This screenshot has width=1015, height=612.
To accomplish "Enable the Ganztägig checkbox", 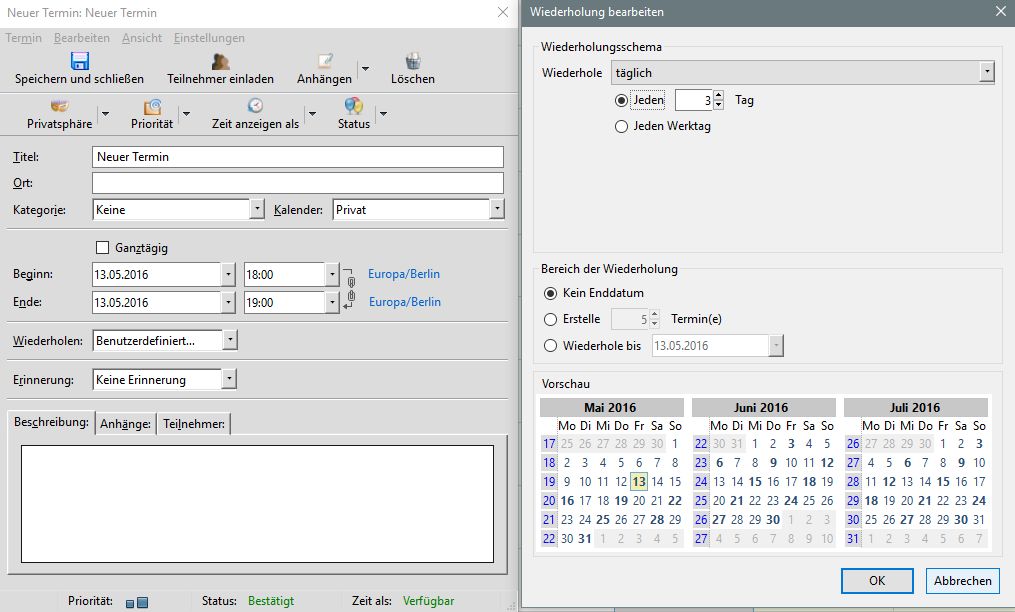I will point(101,247).
